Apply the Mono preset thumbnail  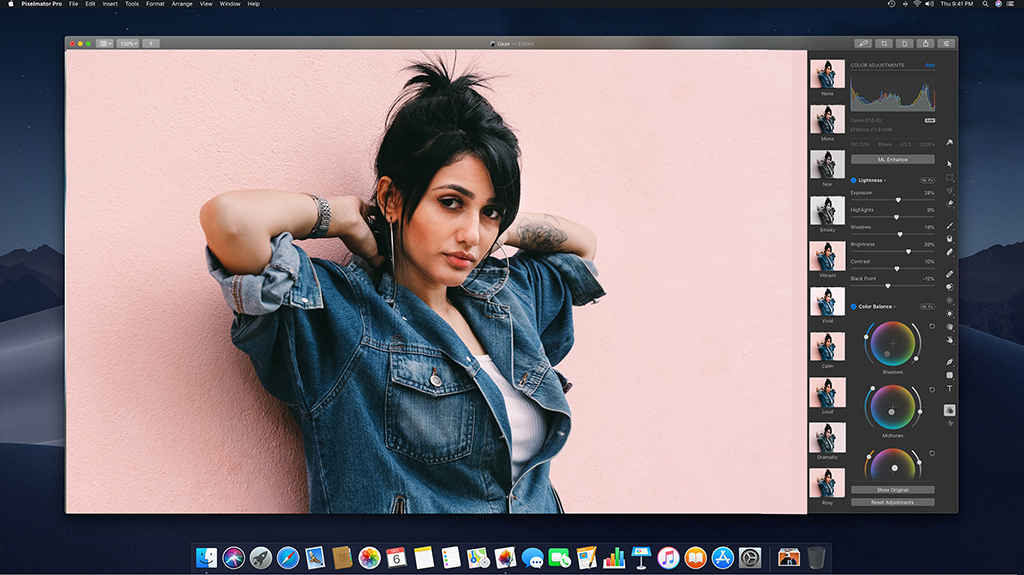(x=827, y=120)
